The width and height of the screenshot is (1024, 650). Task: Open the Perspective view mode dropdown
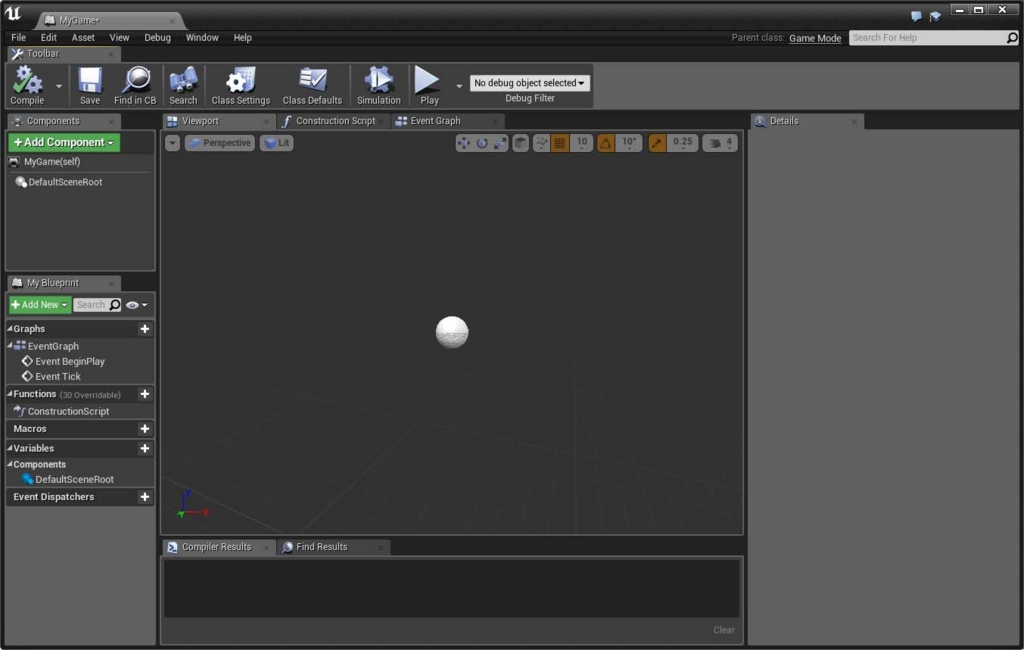pos(220,143)
